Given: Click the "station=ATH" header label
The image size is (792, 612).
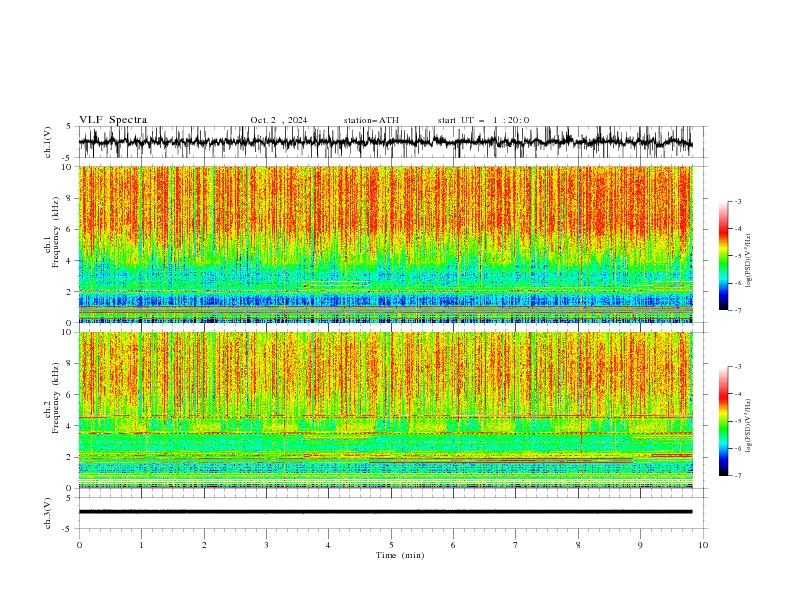Looking at the screenshot, I should (x=371, y=120).
